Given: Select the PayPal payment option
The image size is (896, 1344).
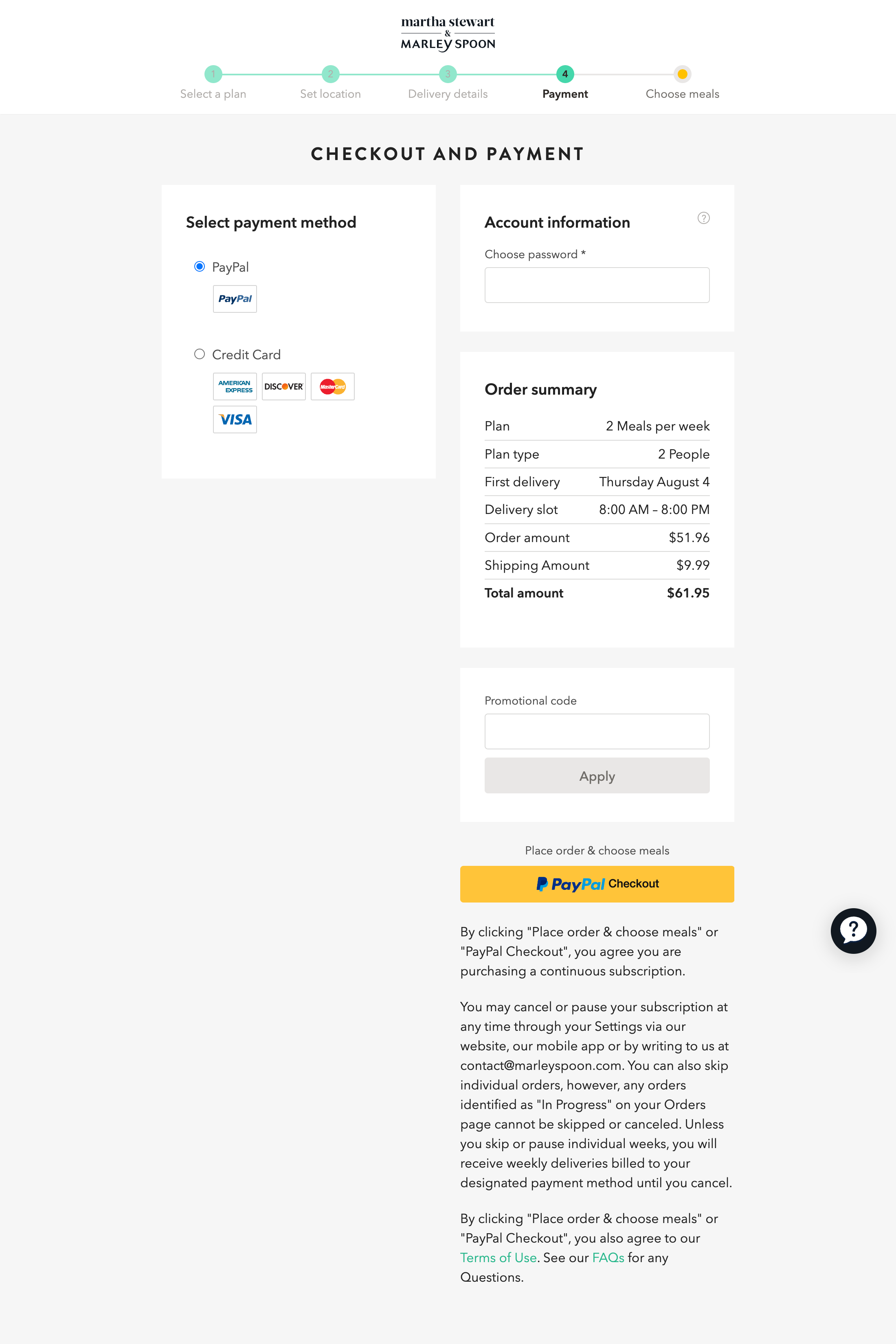Looking at the screenshot, I should coord(200,266).
